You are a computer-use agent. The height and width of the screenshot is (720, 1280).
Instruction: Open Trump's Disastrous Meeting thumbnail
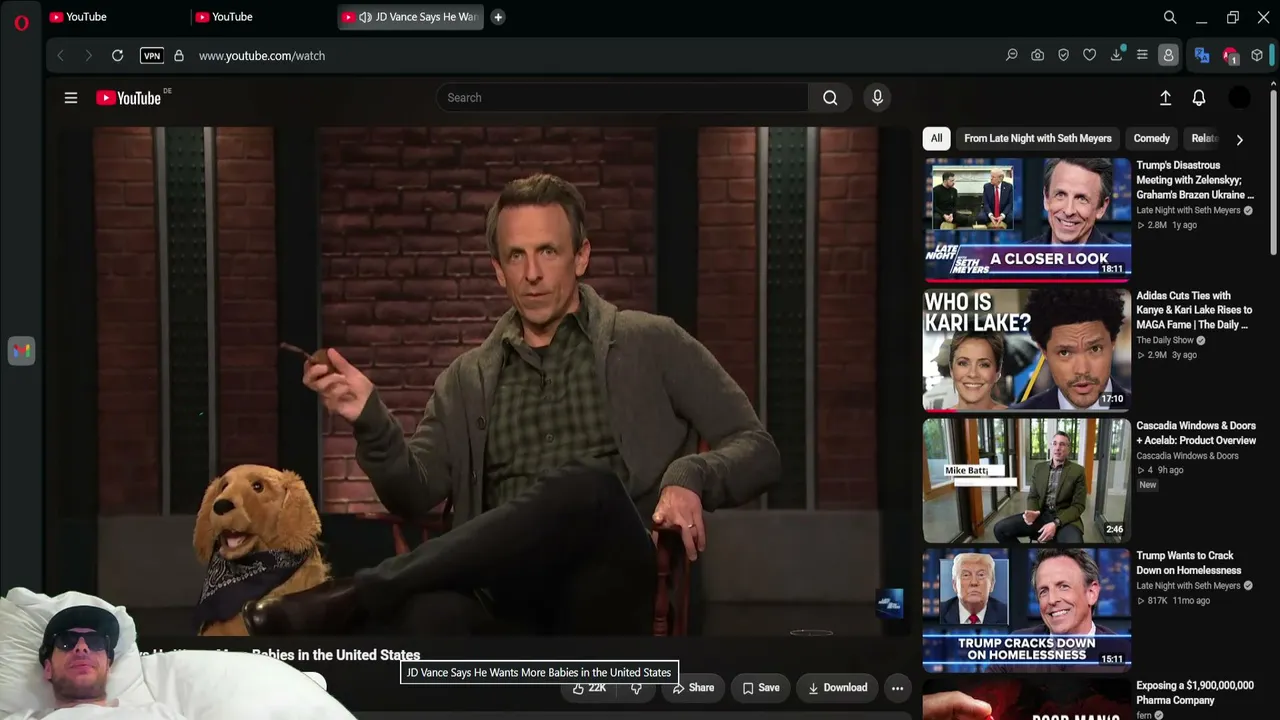[1027, 219]
